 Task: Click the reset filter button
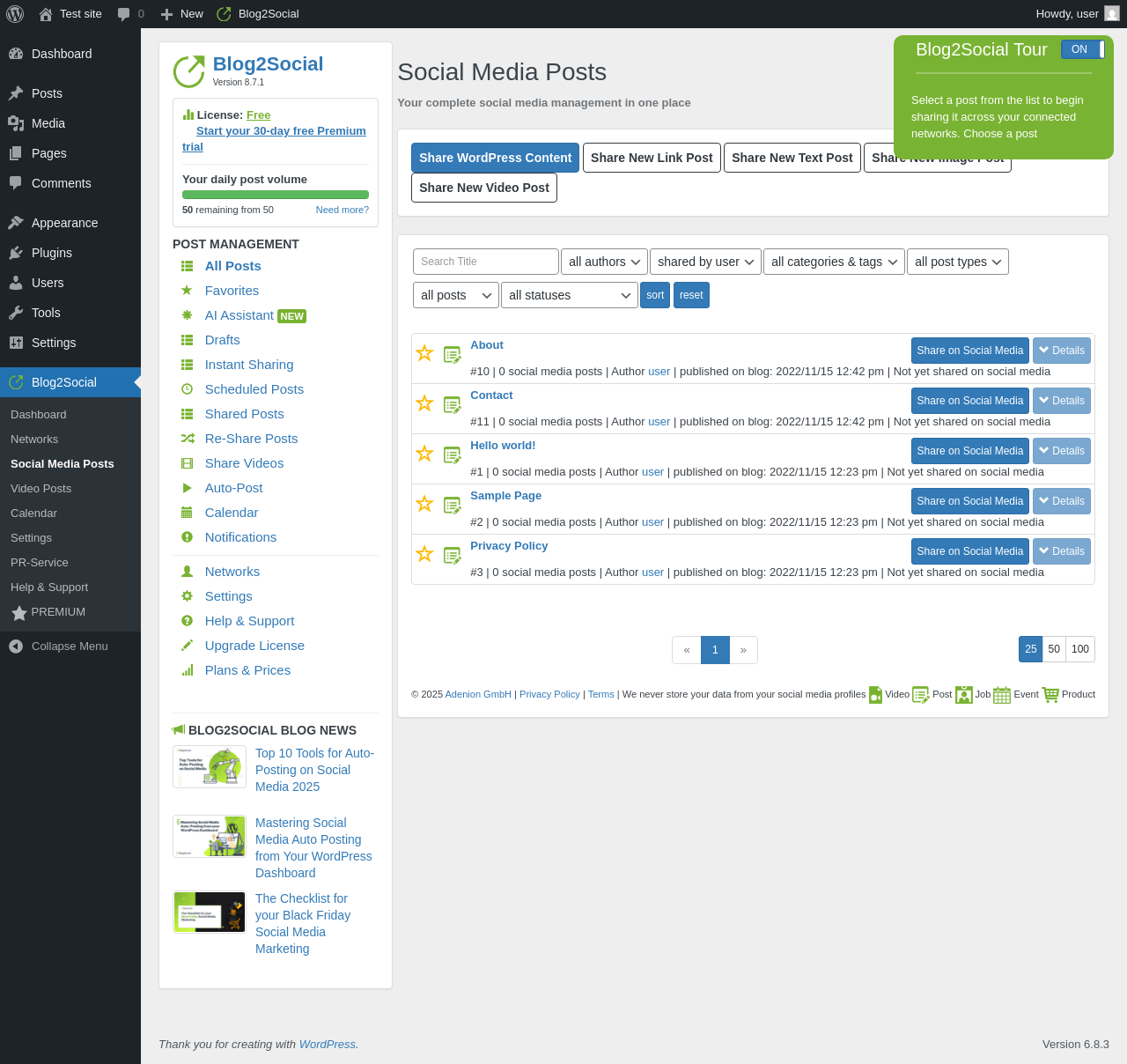[691, 295]
